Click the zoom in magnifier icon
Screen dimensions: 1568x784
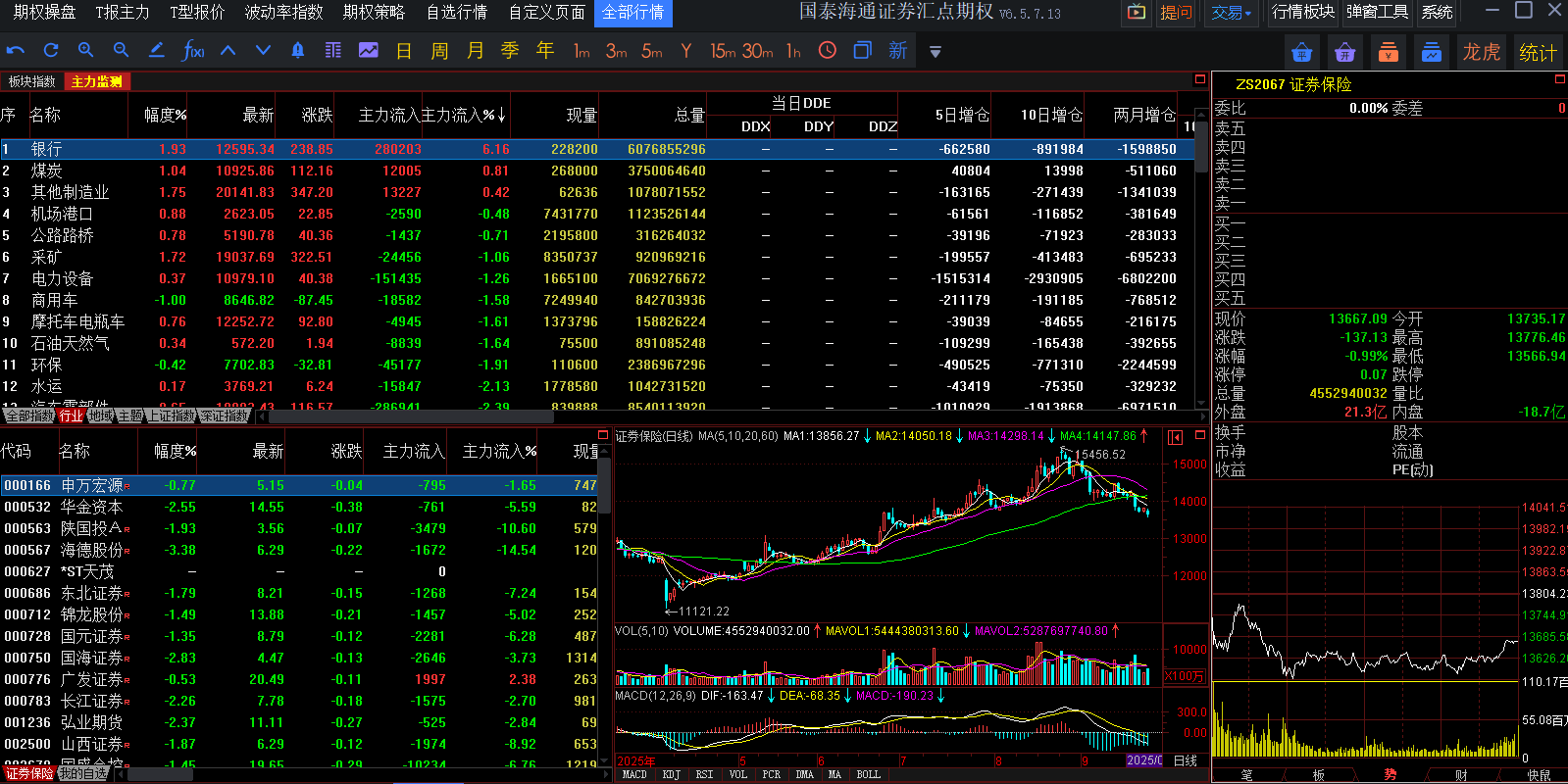[x=86, y=50]
